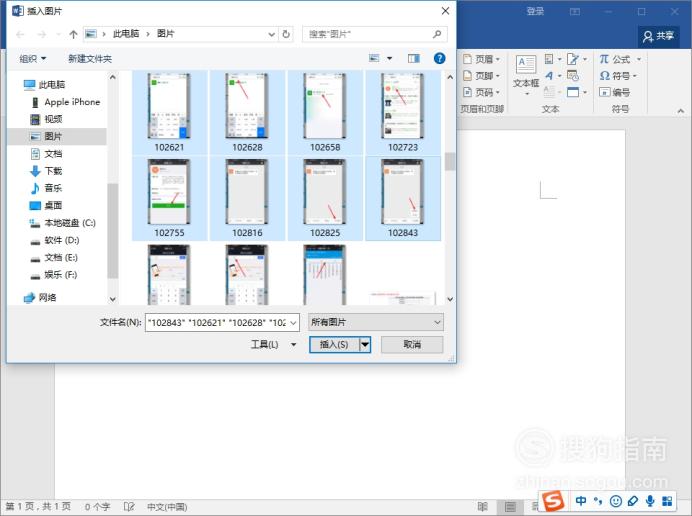The image size is (692, 516).
Task: Select Apple iPhone in navigation tree
Action: (x=66, y=102)
